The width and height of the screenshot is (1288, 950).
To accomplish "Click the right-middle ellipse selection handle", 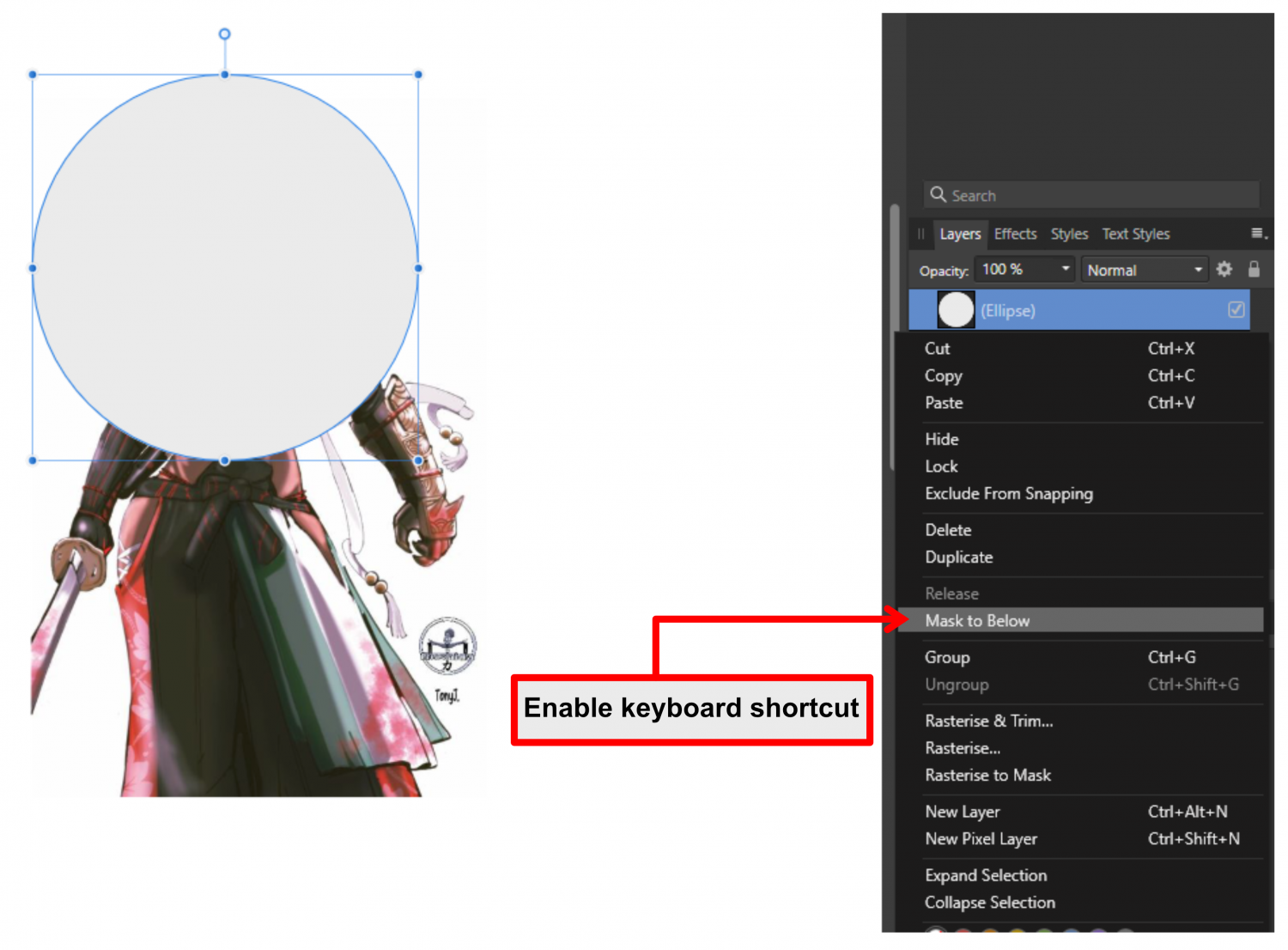I will click(418, 268).
